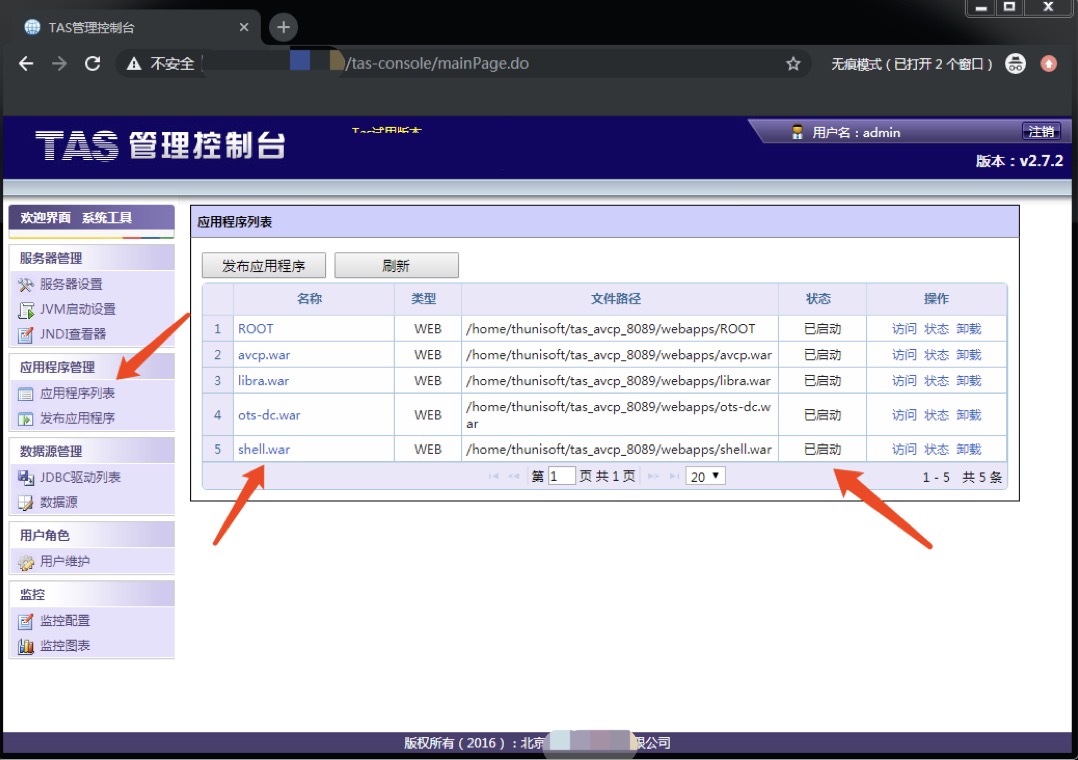Click the 应用程序列表 sidebar icon
Screen dimensions: 1078x760
[x=26, y=394]
